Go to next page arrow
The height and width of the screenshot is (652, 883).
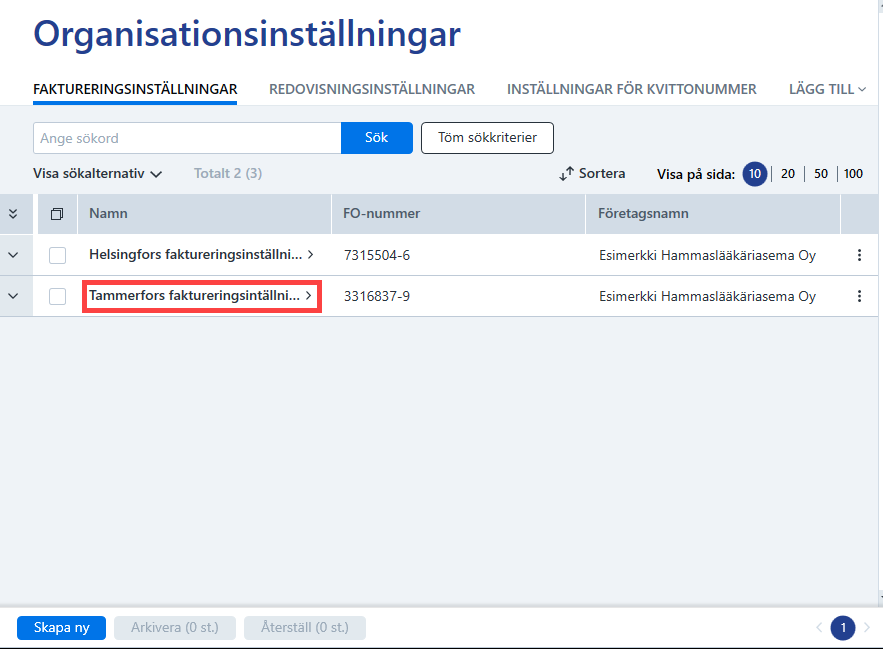pos(867,628)
